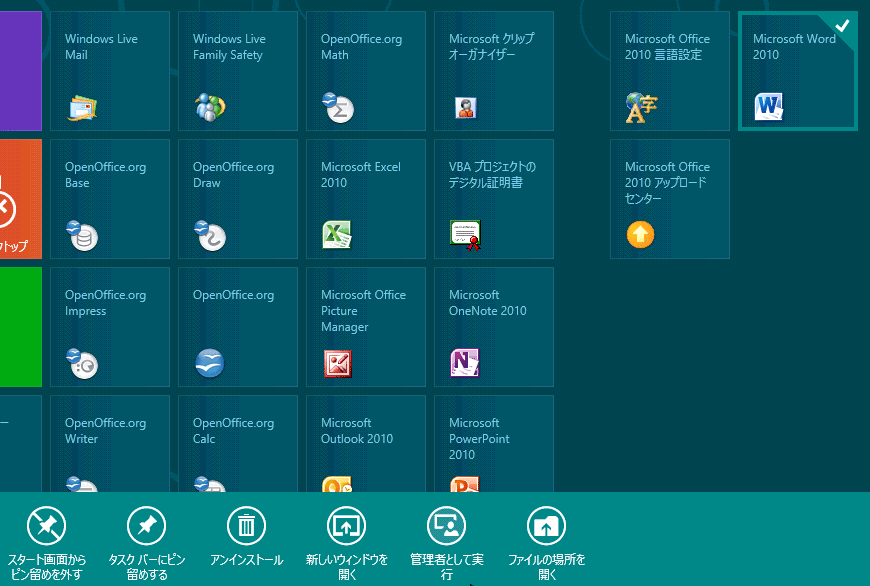Click 'タスク バーにピン留めする' label
This screenshot has height=586, width=870.
click(x=146, y=567)
